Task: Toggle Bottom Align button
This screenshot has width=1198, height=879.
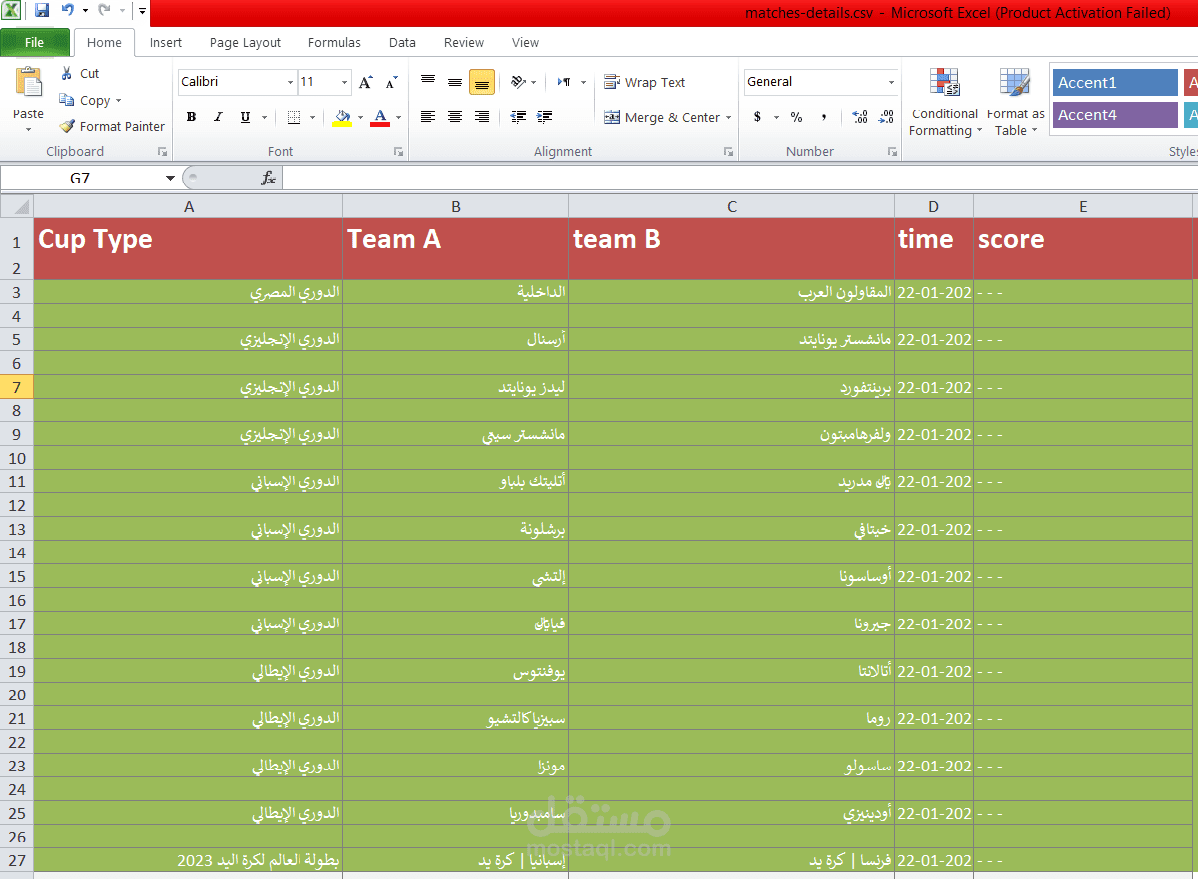Action: click(481, 82)
